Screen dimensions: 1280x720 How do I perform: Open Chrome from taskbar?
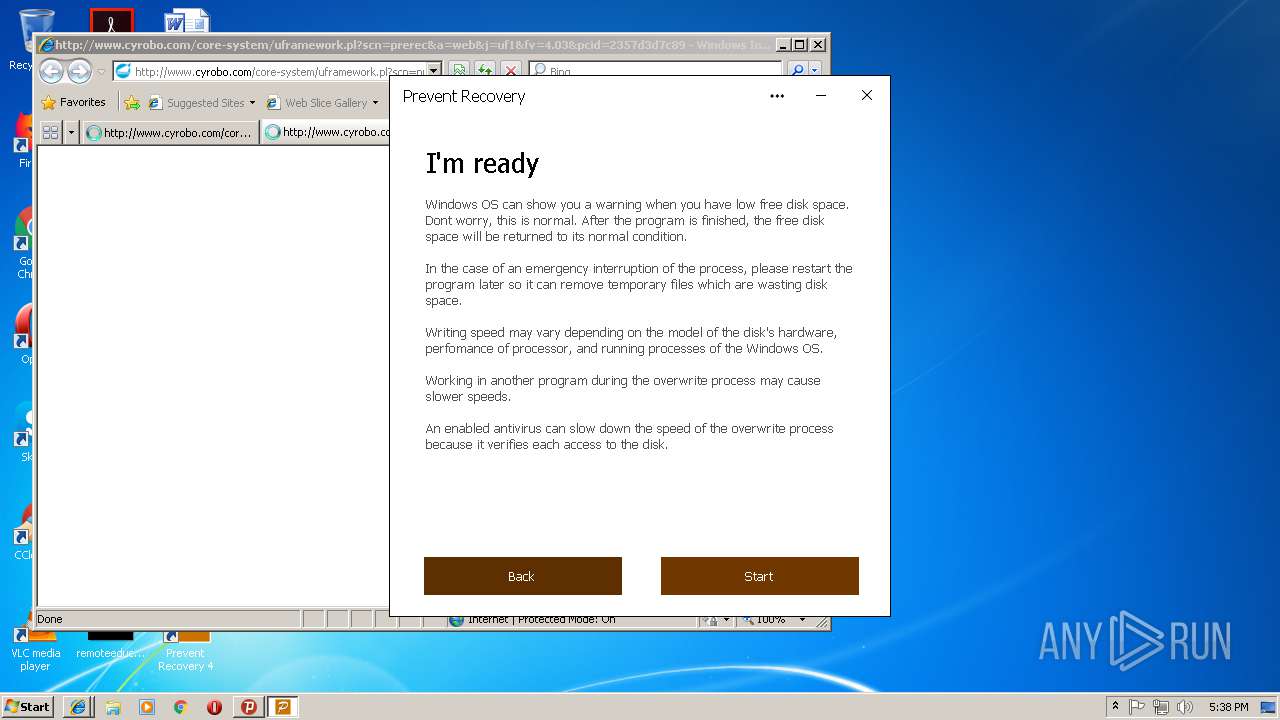coord(180,707)
